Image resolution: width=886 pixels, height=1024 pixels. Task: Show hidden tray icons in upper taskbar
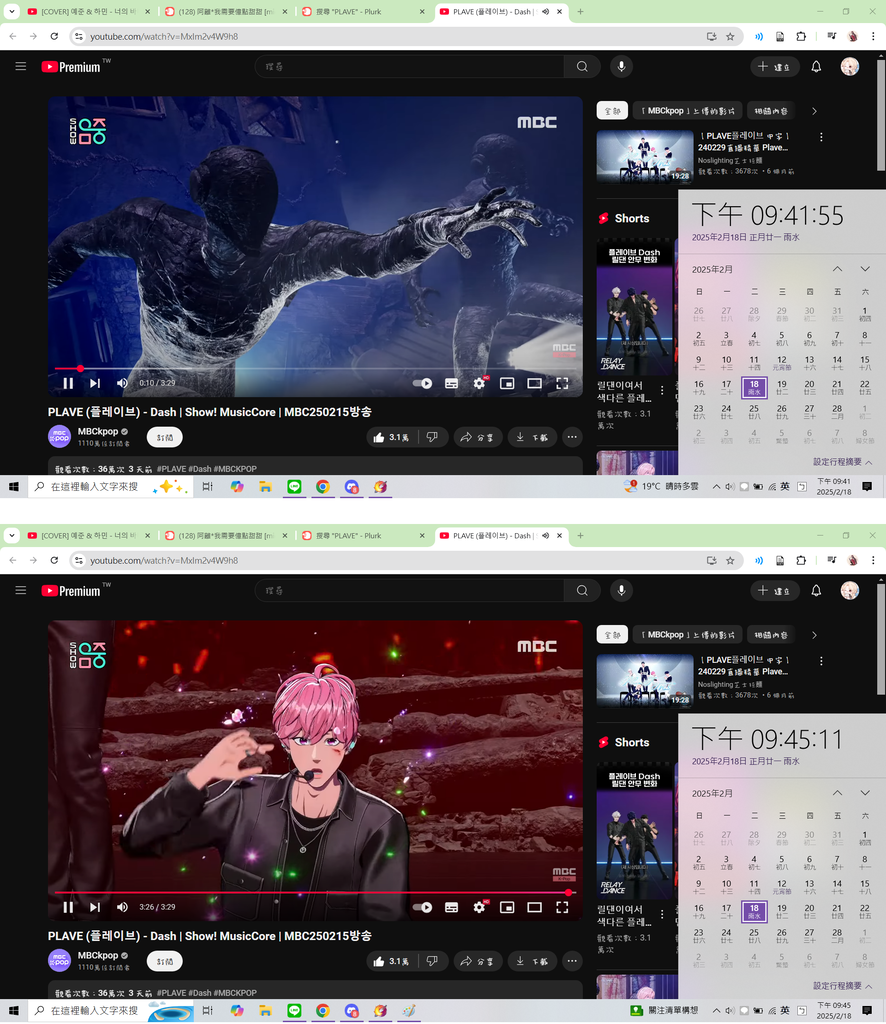pyautogui.click(x=716, y=487)
